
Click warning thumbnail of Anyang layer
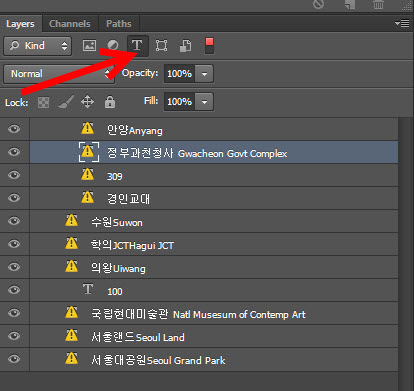(88, 128)
